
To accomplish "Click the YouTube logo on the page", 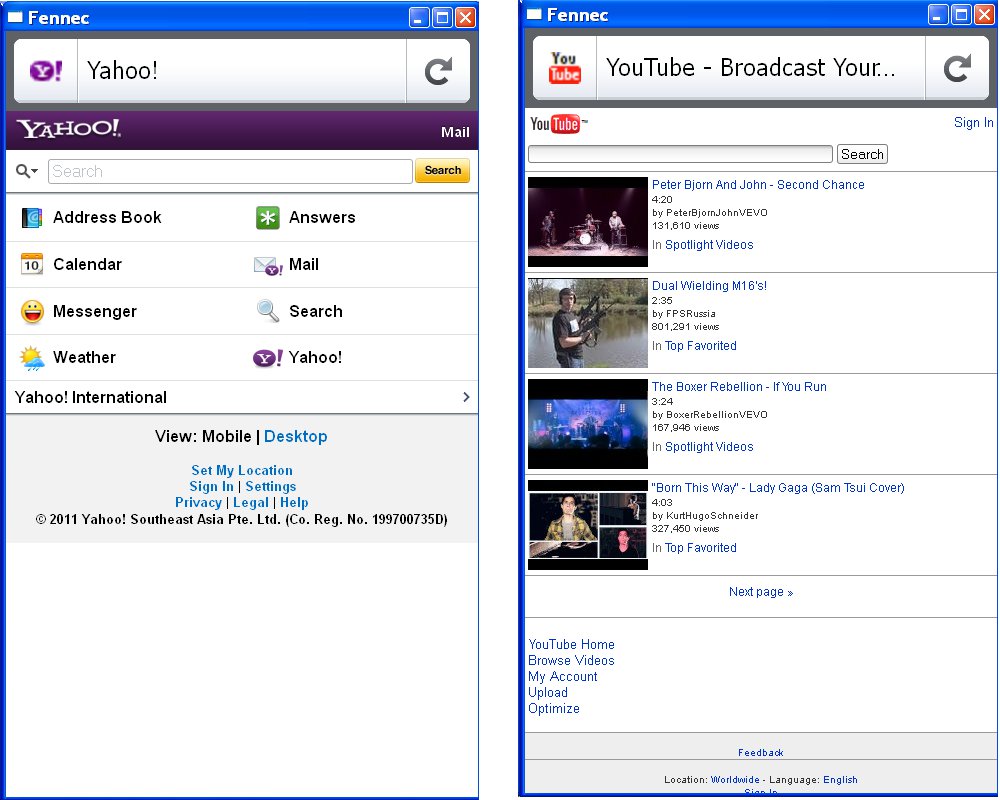I will point(558,123).
